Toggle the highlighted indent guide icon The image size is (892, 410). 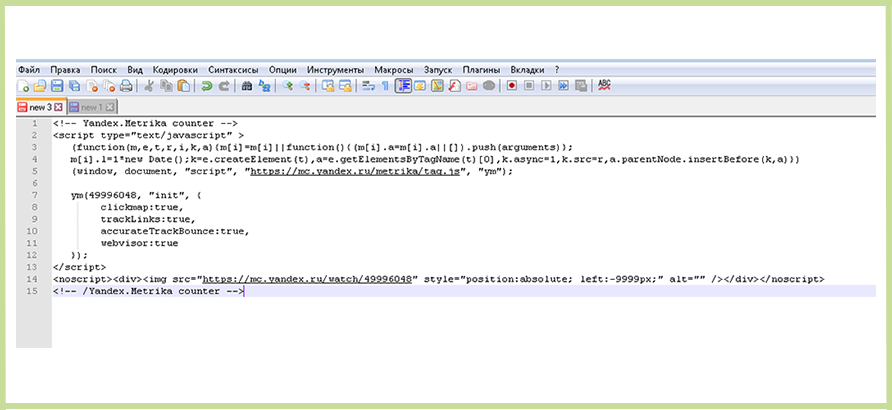click(x=403, y=86)
